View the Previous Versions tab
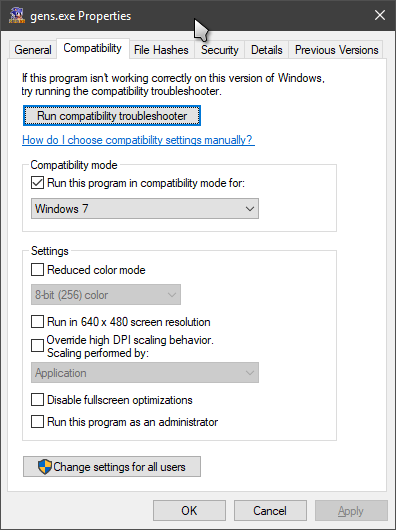 pyautogui.click(x=337, y=50)
